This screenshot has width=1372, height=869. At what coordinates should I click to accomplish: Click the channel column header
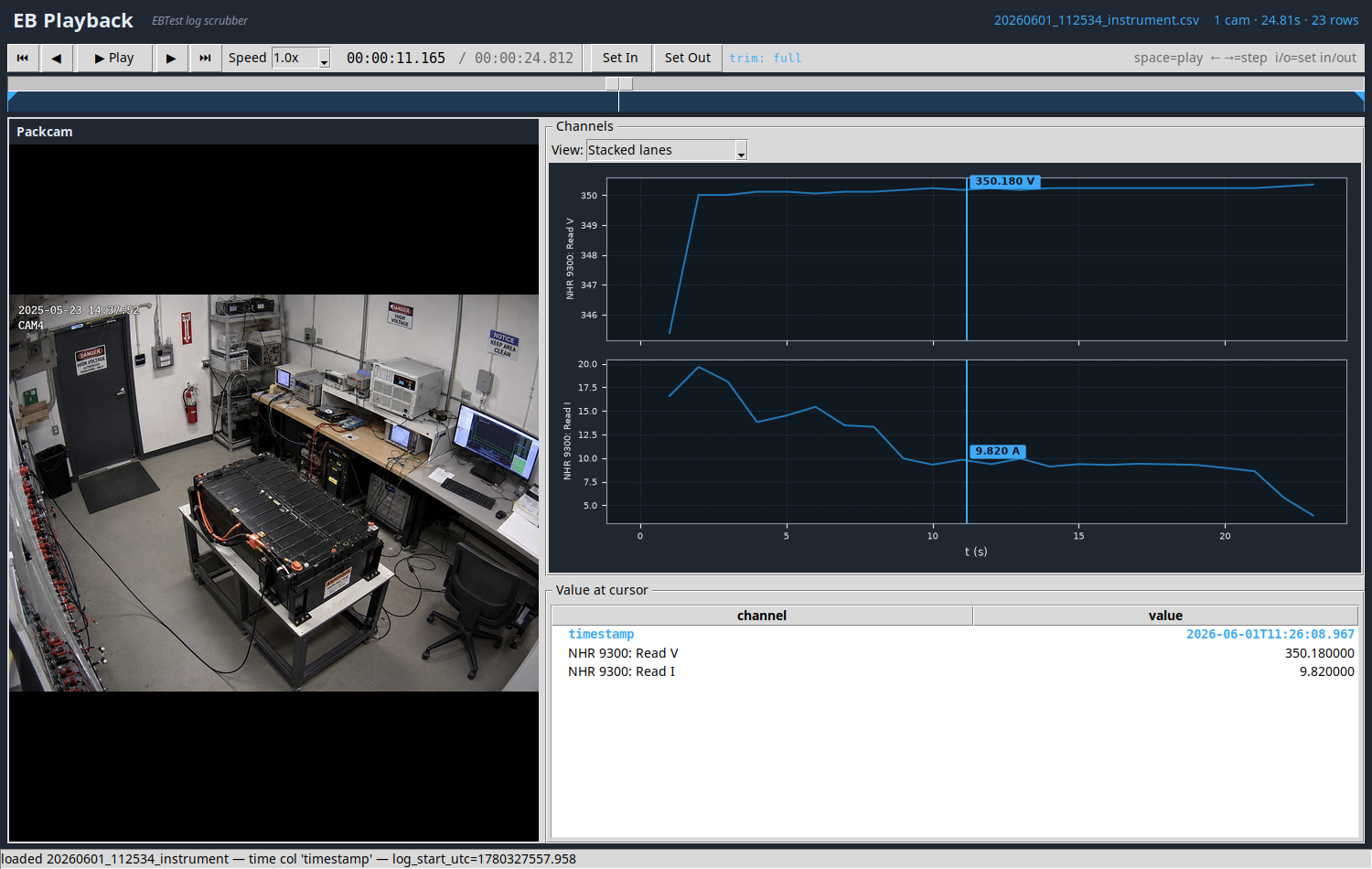point(762,616)
